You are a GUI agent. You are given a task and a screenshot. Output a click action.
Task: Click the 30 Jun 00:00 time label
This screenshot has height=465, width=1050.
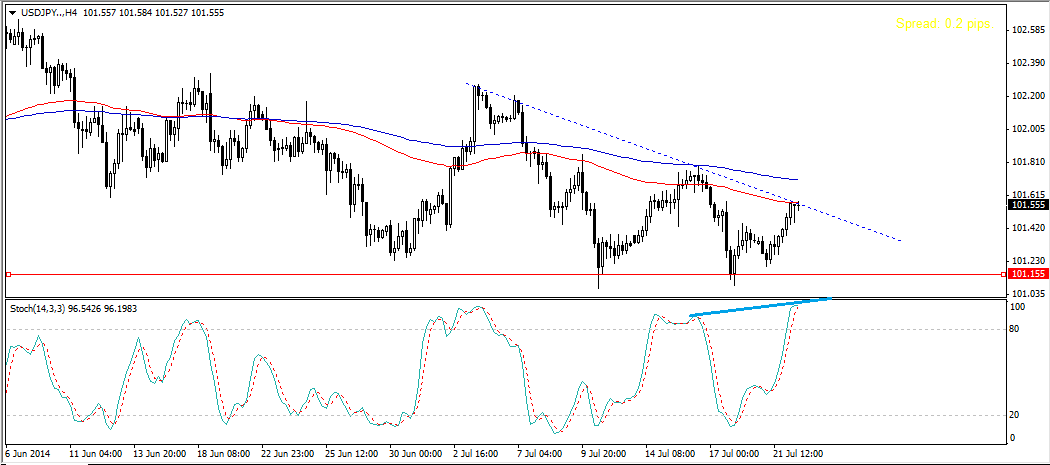tap(417, 454)
